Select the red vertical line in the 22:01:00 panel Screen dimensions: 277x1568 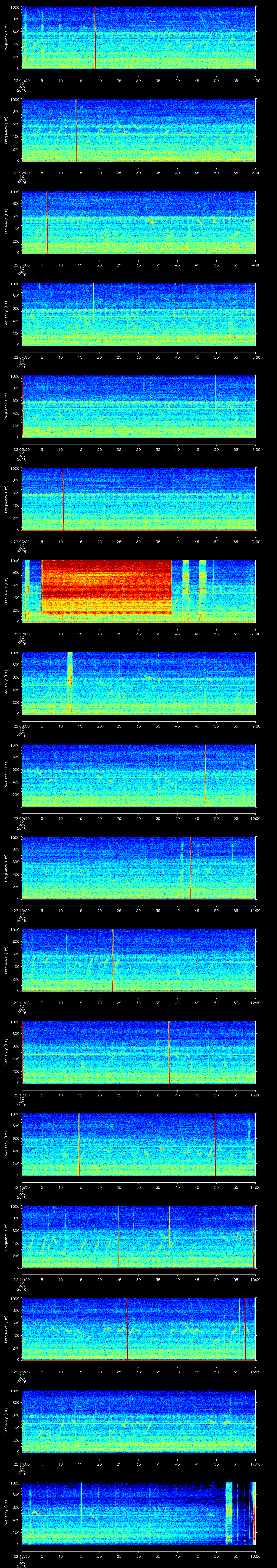(95, 38)
